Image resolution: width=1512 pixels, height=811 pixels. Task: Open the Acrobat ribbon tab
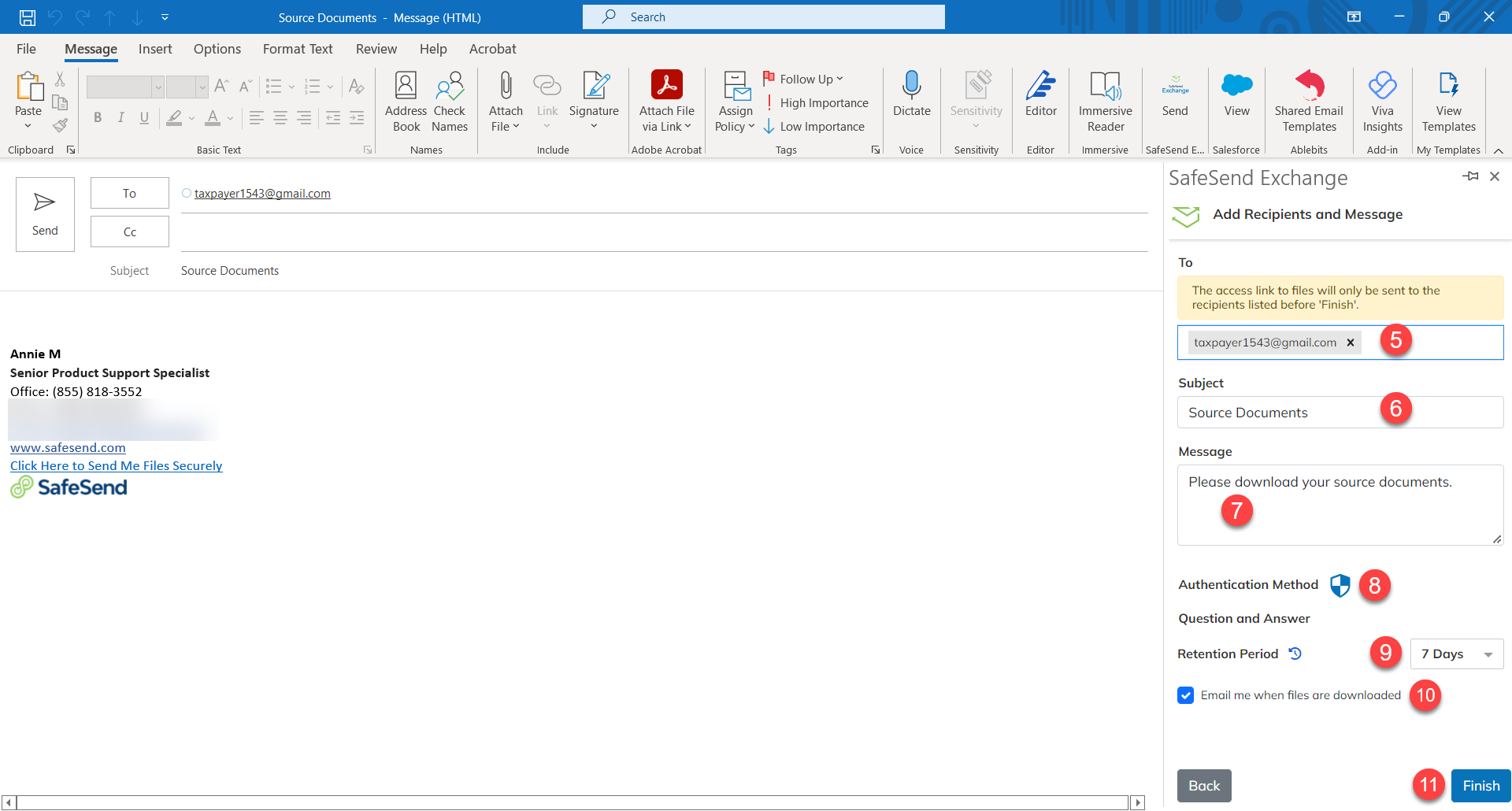pyautogui.click(x=492, y=49)
